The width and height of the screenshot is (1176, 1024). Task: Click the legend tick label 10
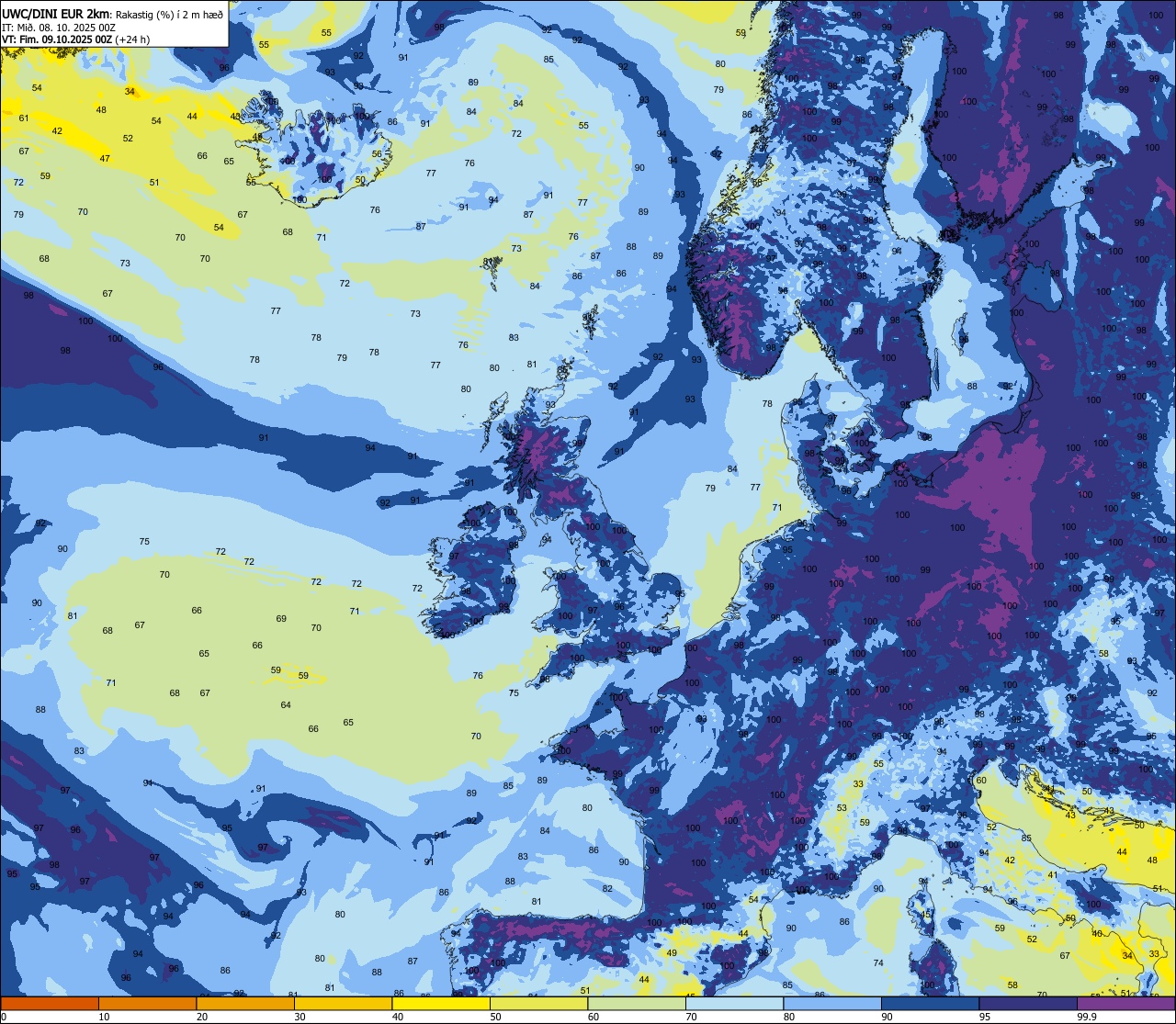point(104,1017)
